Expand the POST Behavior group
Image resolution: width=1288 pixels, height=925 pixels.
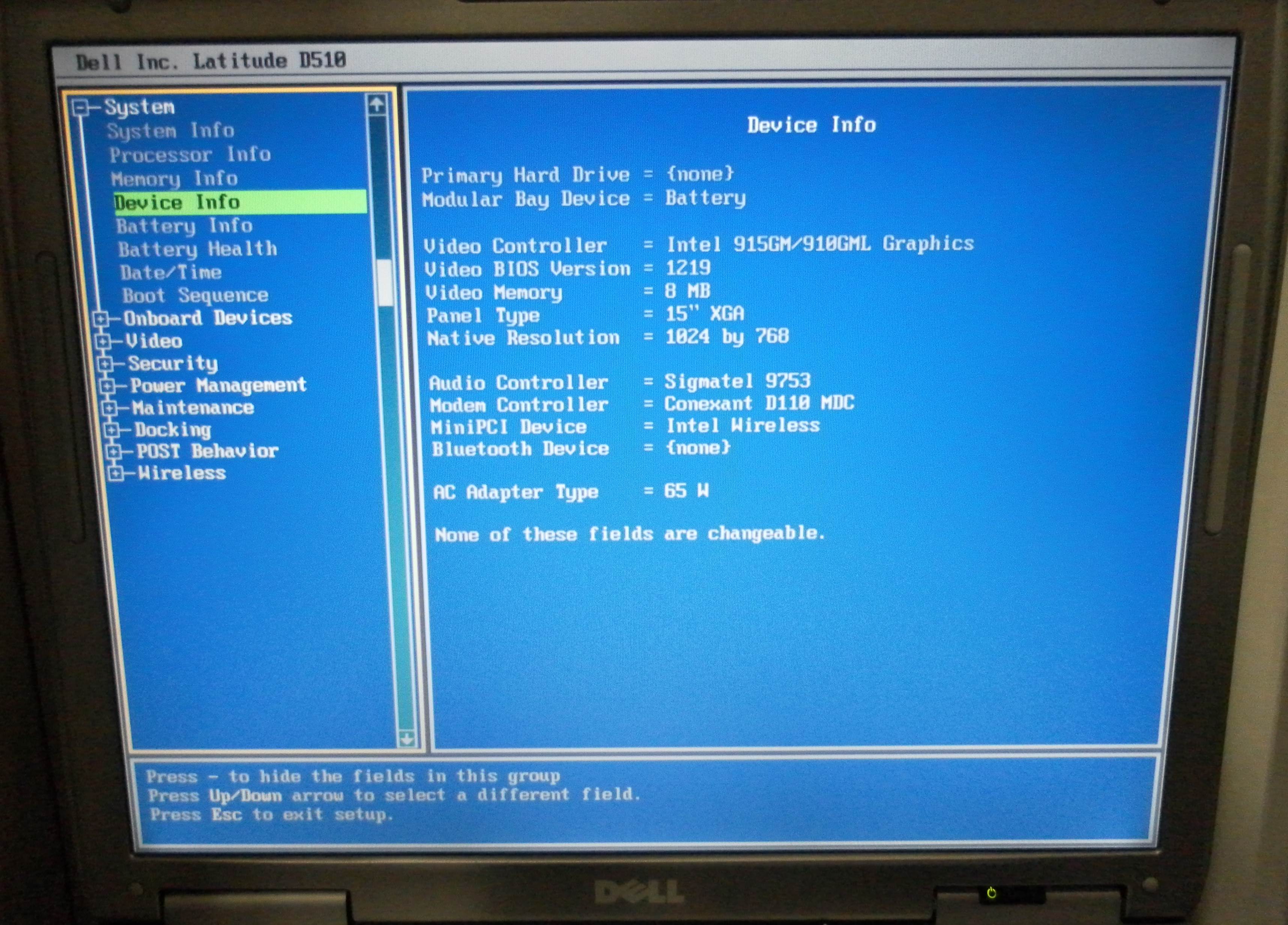pos(114,452)
